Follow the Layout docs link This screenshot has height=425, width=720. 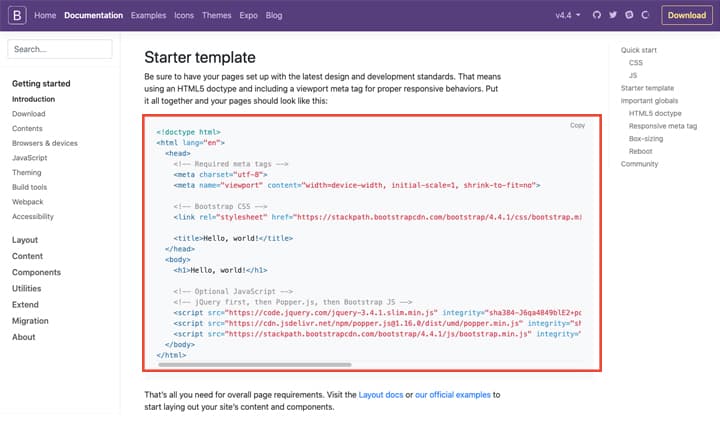click(x=381, y=395)
